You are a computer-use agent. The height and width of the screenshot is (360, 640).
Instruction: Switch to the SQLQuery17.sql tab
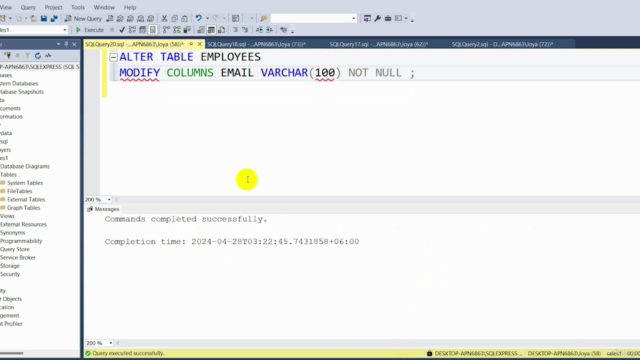[x=379, y=44]
